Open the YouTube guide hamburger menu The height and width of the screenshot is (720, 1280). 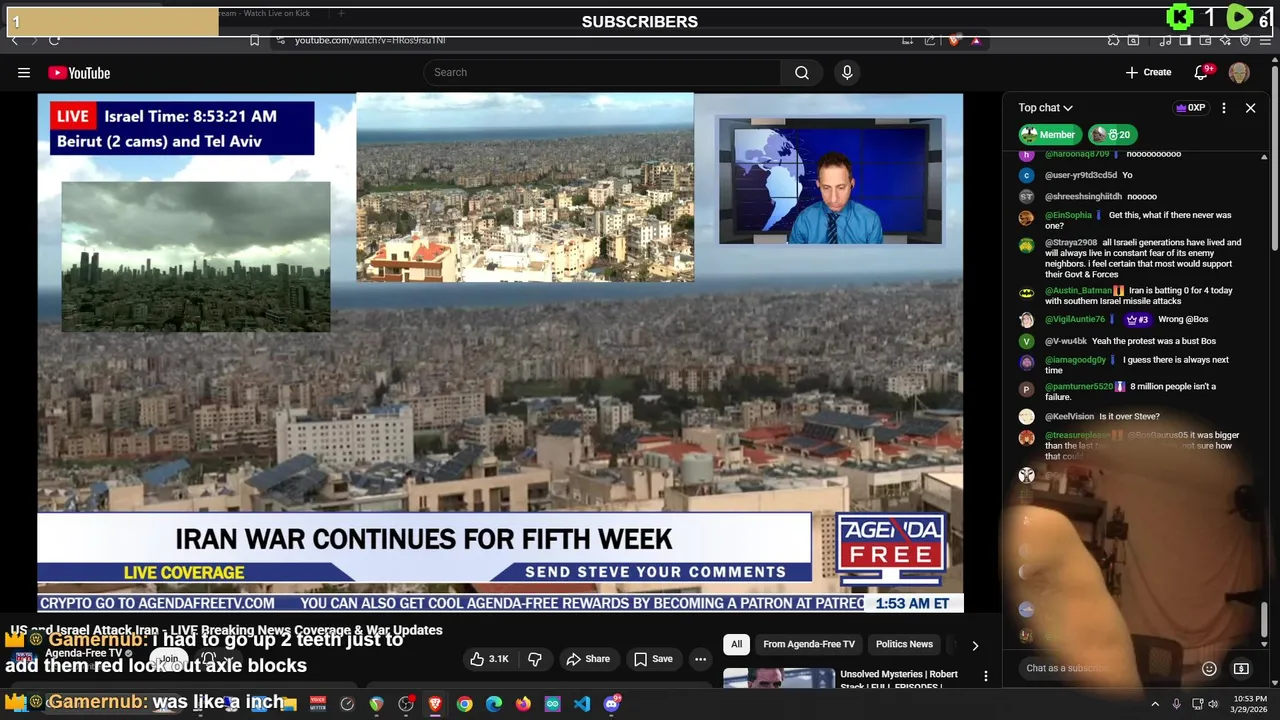[24, 72]
